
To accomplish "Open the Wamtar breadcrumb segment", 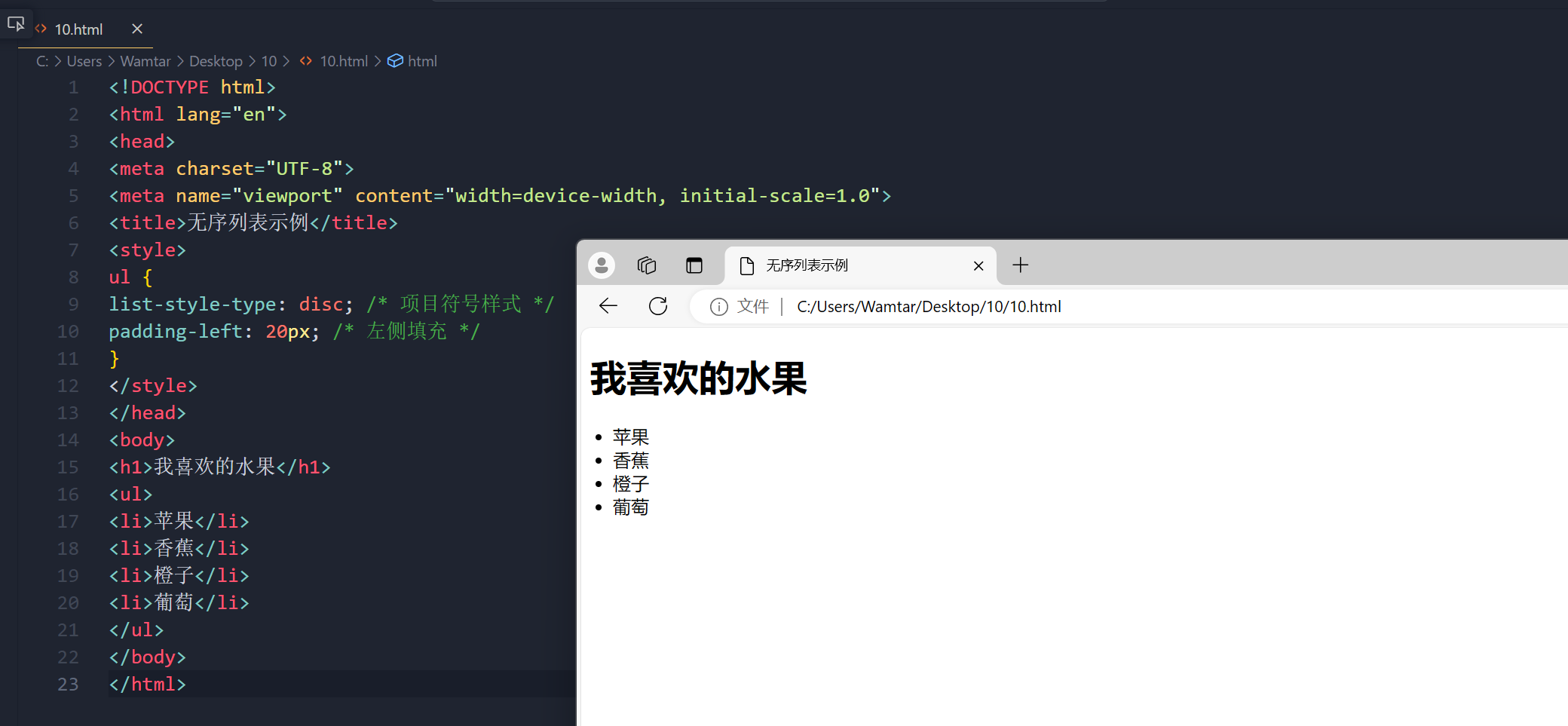I will (145, 61).
